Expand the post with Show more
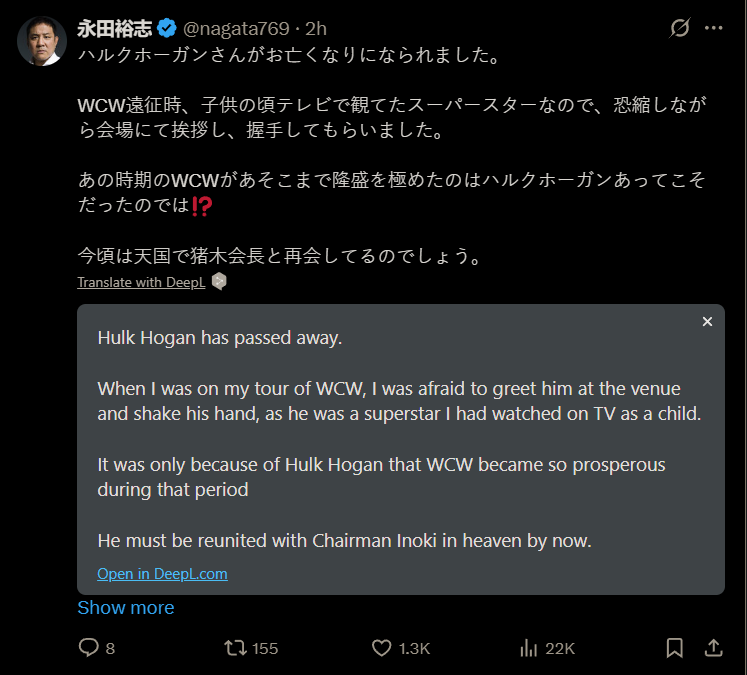 coord(126,608)
